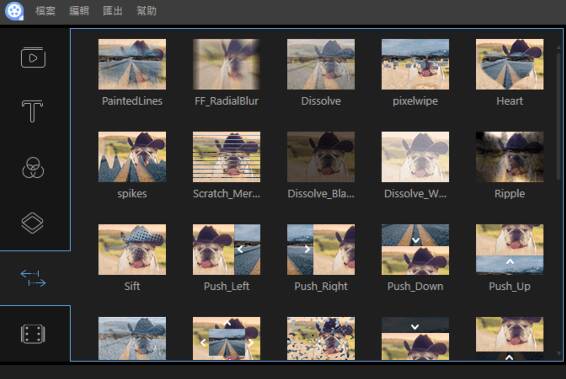Open the Filters three-circles sidebar icon
566x379 pixels.
pyautogui.click(x=33, y=167)
